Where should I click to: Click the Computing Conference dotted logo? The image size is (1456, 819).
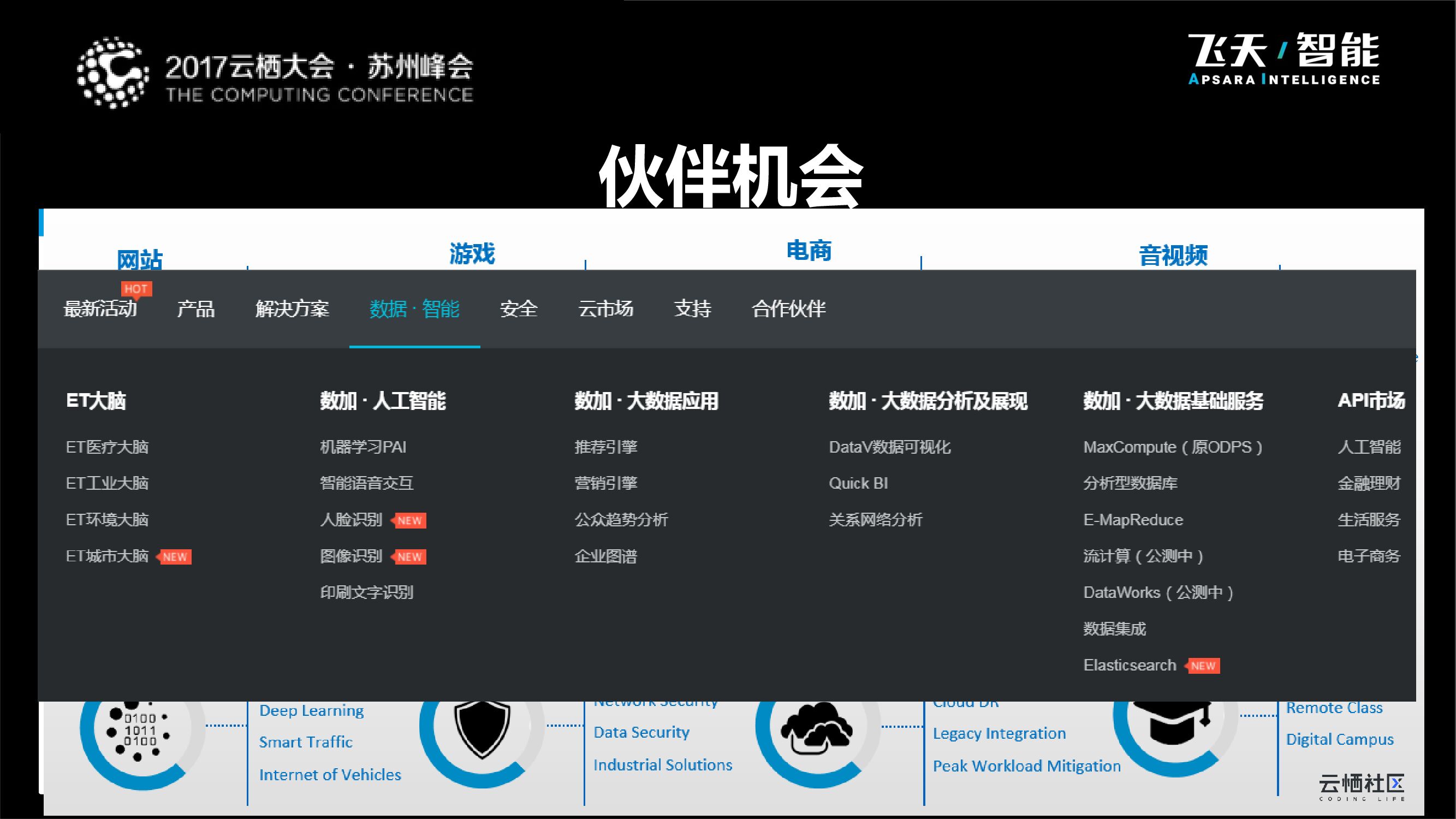(x=113, y=73)
